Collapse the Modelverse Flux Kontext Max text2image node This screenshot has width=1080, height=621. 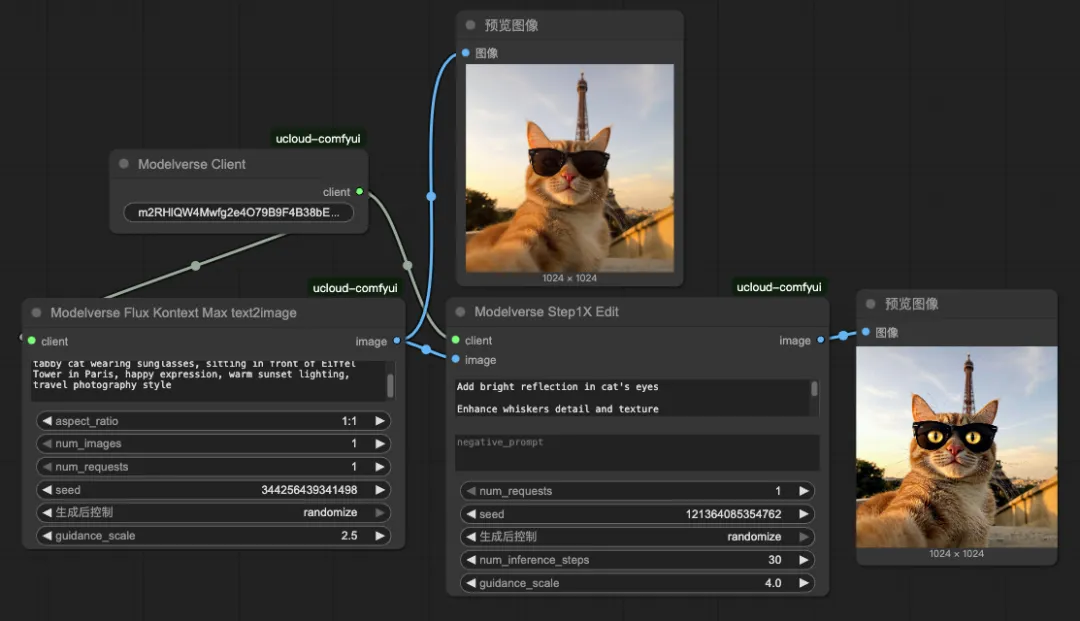(x=37, y=313)
